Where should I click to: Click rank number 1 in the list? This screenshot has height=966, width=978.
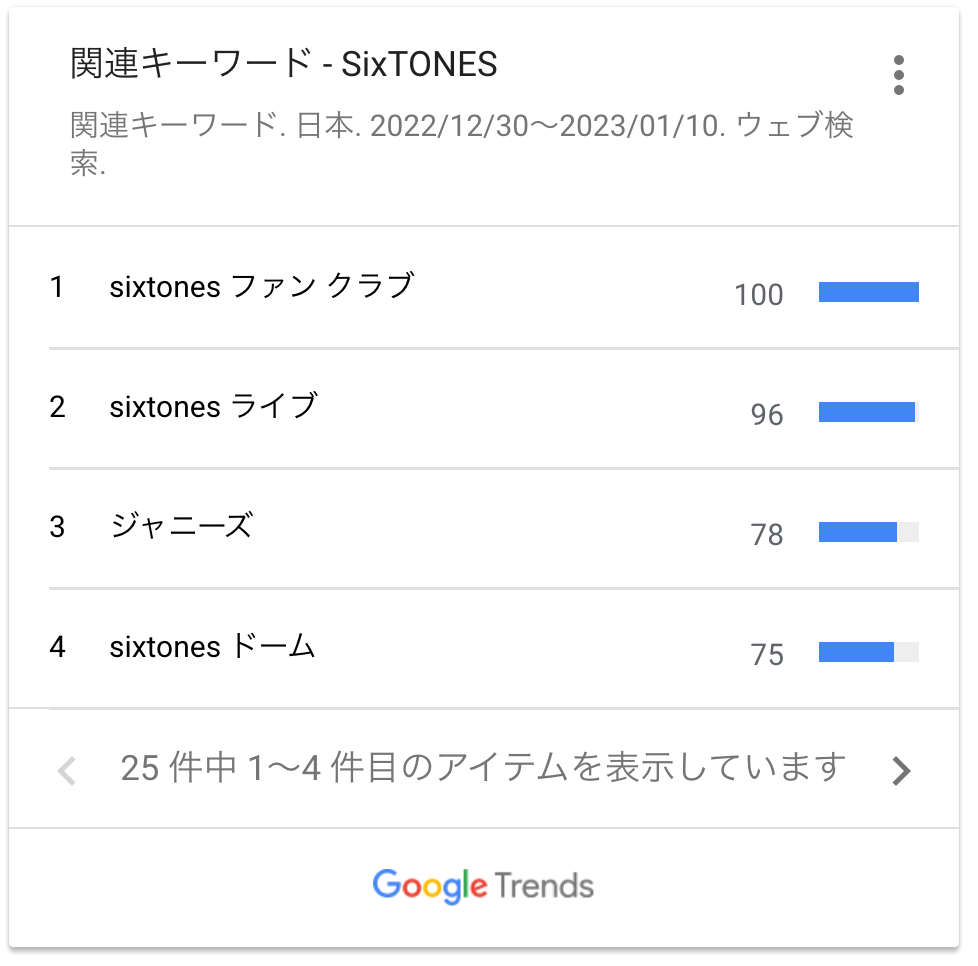pyautogui.click(x=57, y=287)
